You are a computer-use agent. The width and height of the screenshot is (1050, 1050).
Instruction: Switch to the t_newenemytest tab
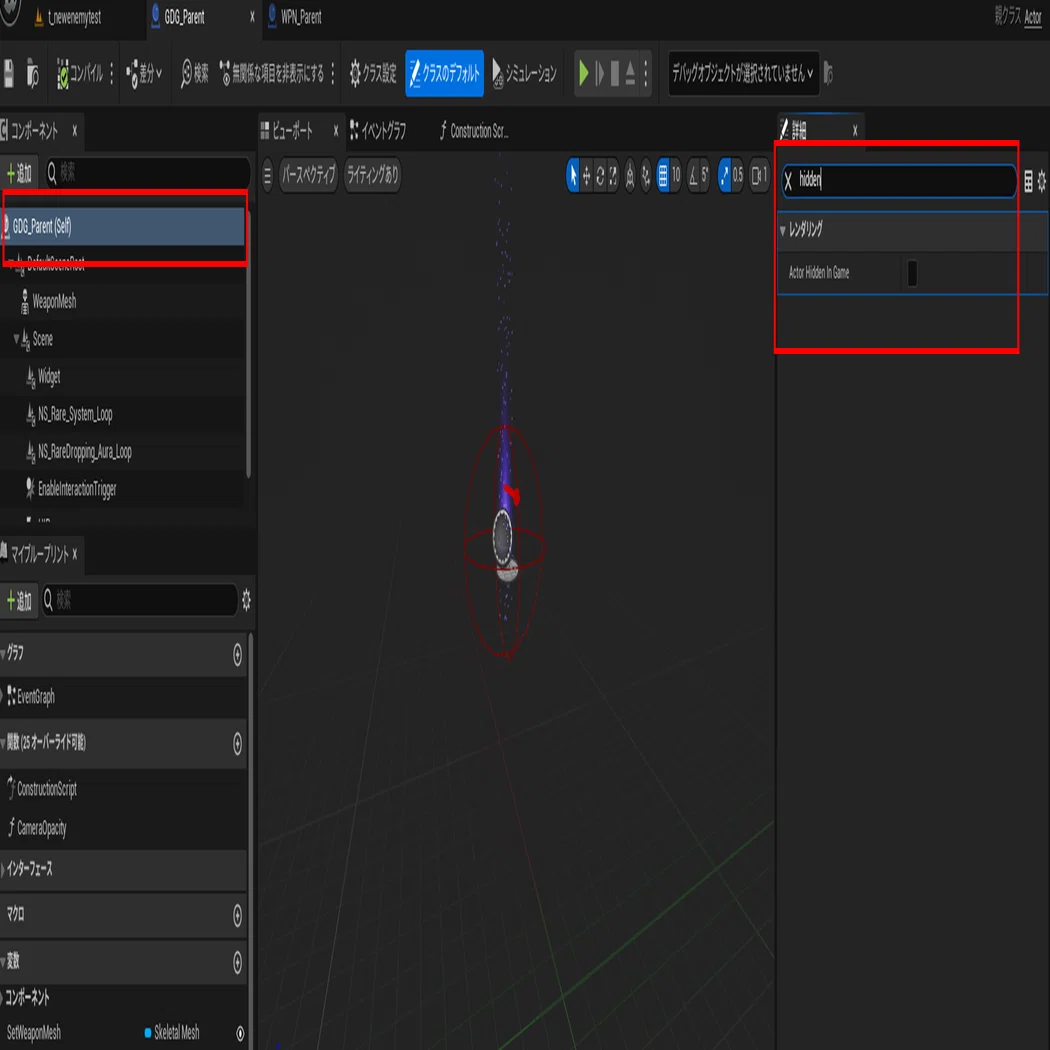coord(67,17)
